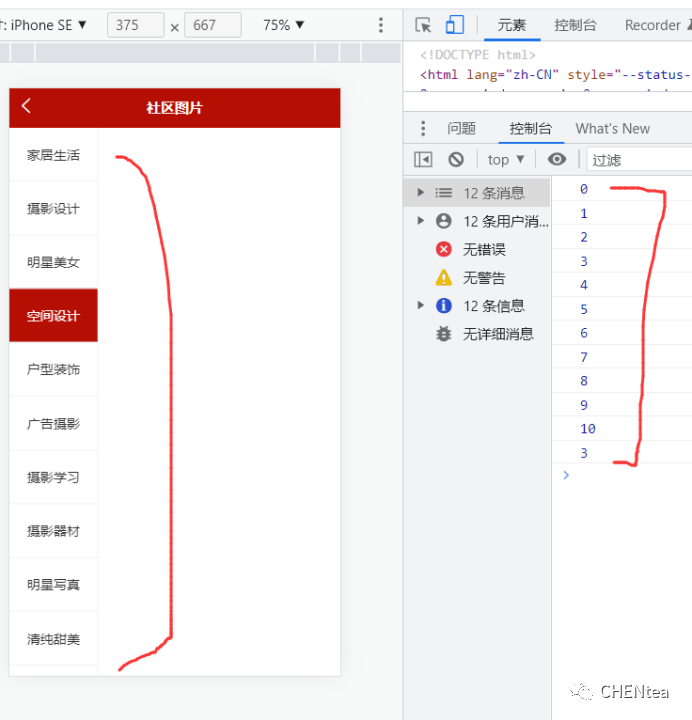Open the Recorder tab
Viewport: 692px width, 720px height.
click(x=652, y=25)
